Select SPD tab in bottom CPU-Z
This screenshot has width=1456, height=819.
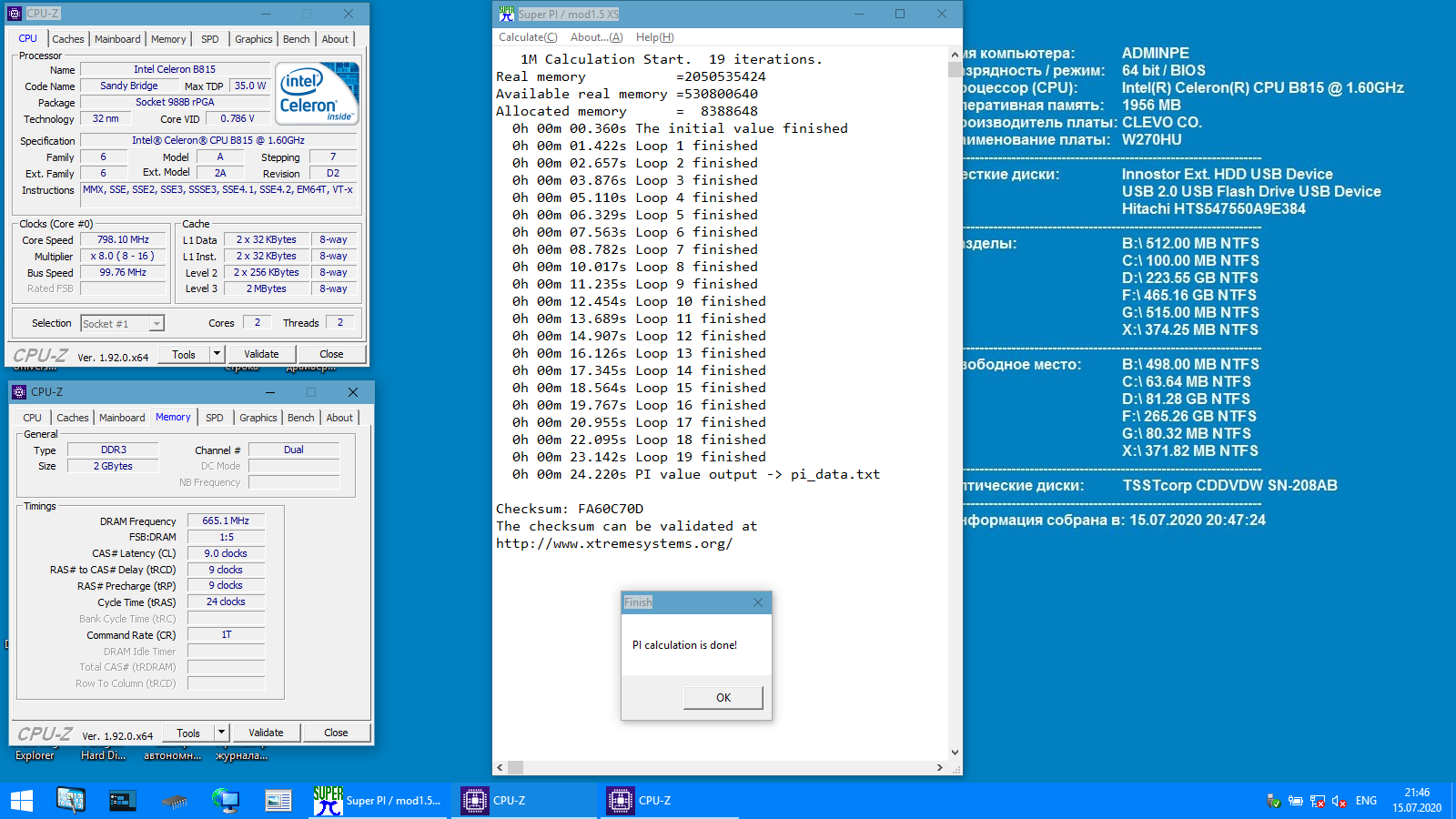pyautogui.click(x=215, y=418)
